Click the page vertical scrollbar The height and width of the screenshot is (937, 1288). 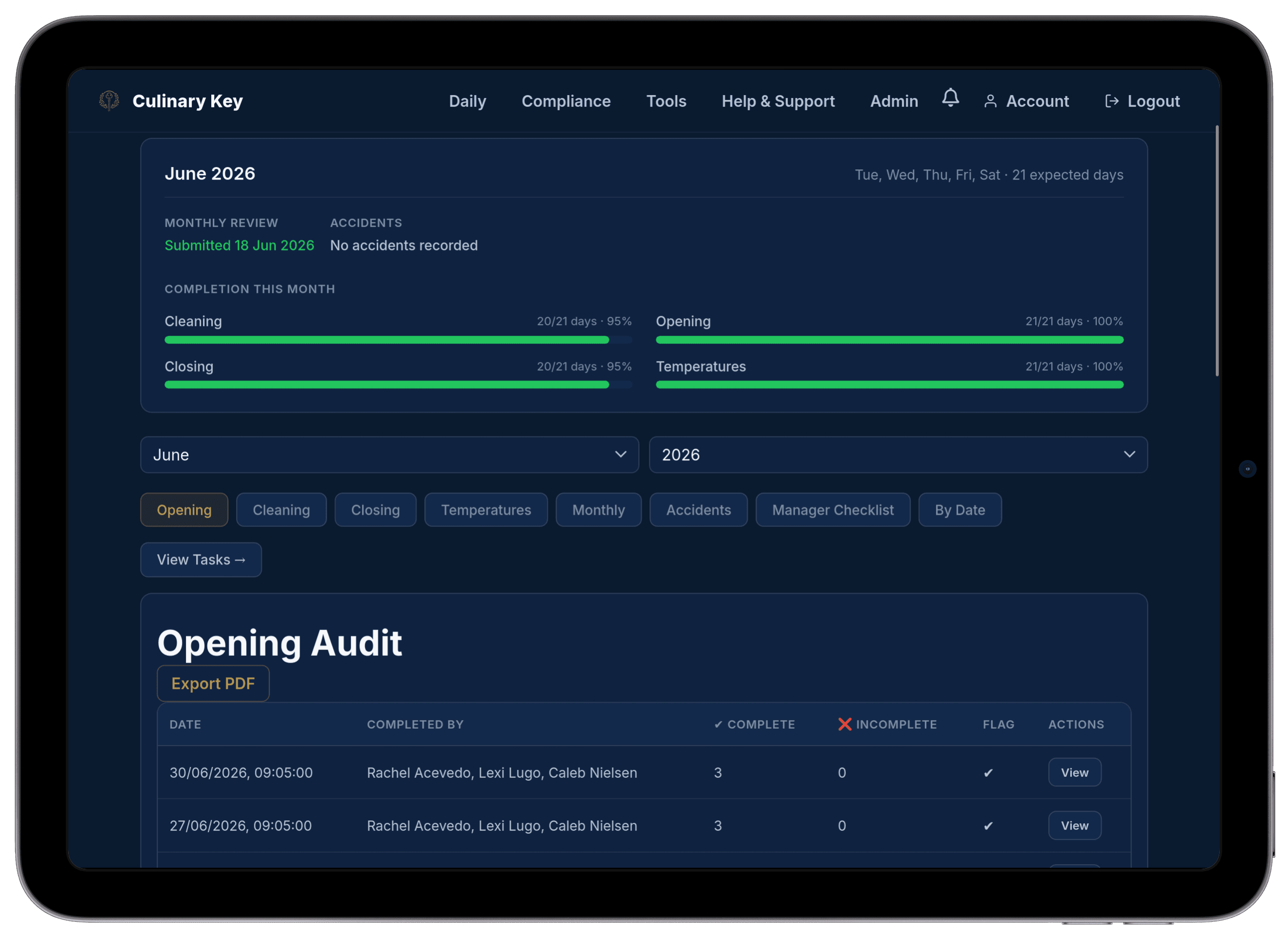pyautogui.click(x=1217, y=250)
